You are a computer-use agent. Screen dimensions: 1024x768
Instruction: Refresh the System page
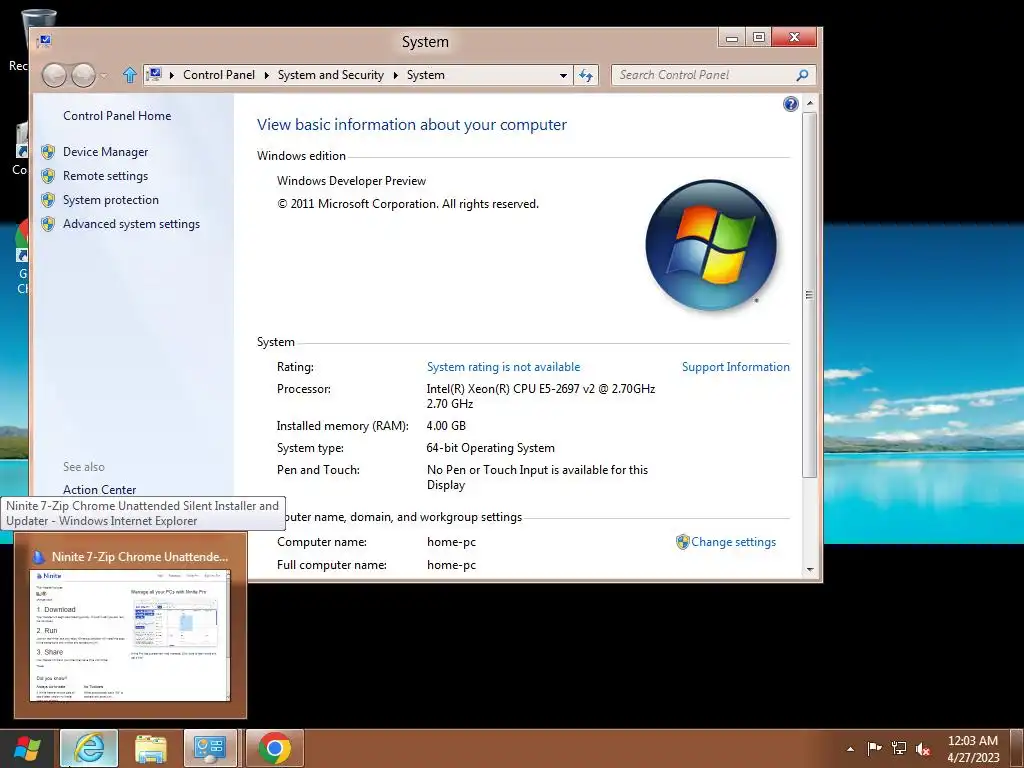586,75
